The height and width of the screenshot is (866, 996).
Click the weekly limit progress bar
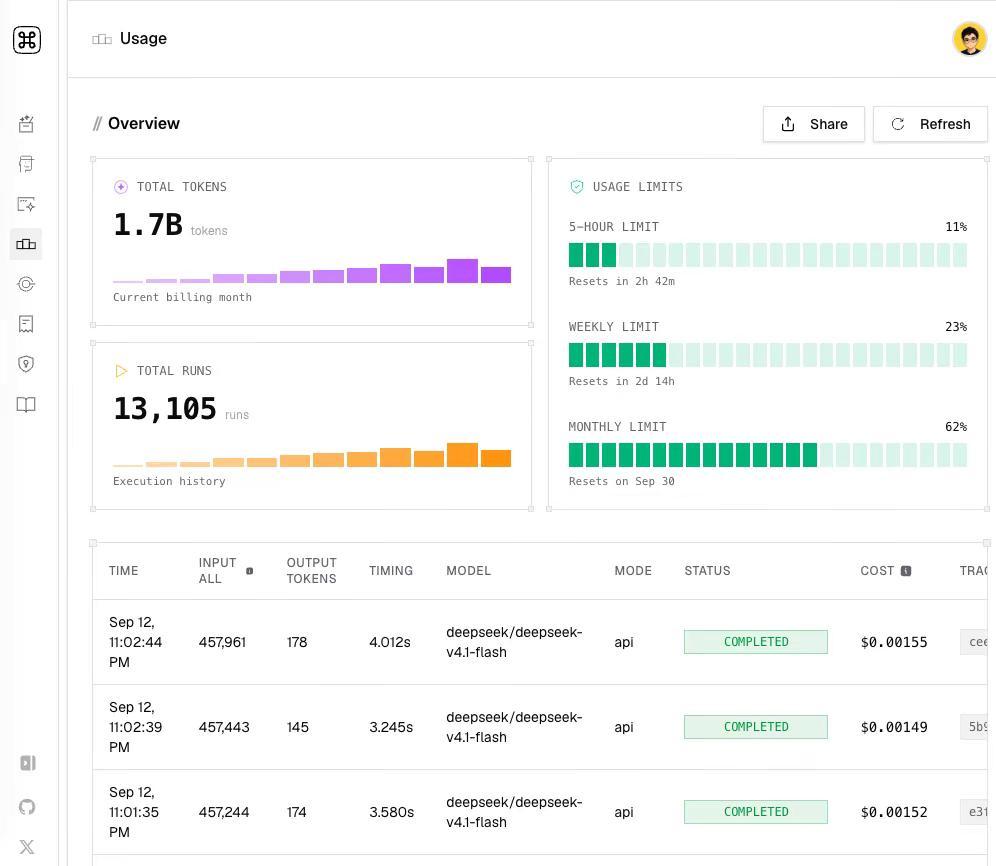pos(767,355)
